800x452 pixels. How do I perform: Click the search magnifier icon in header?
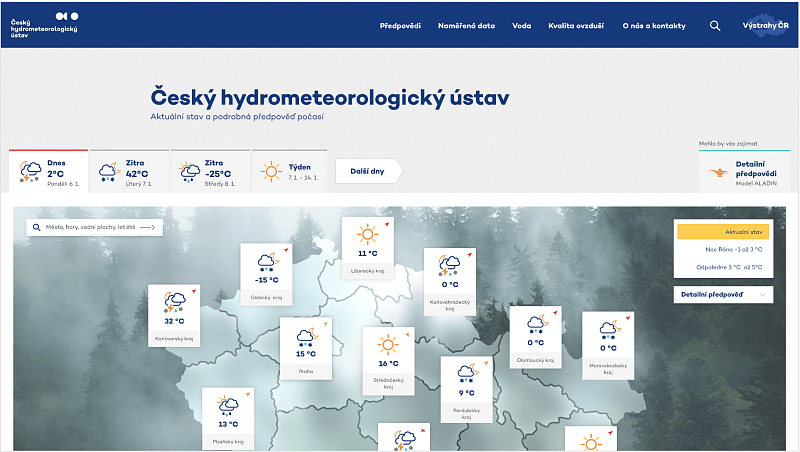tap(714, 25)
